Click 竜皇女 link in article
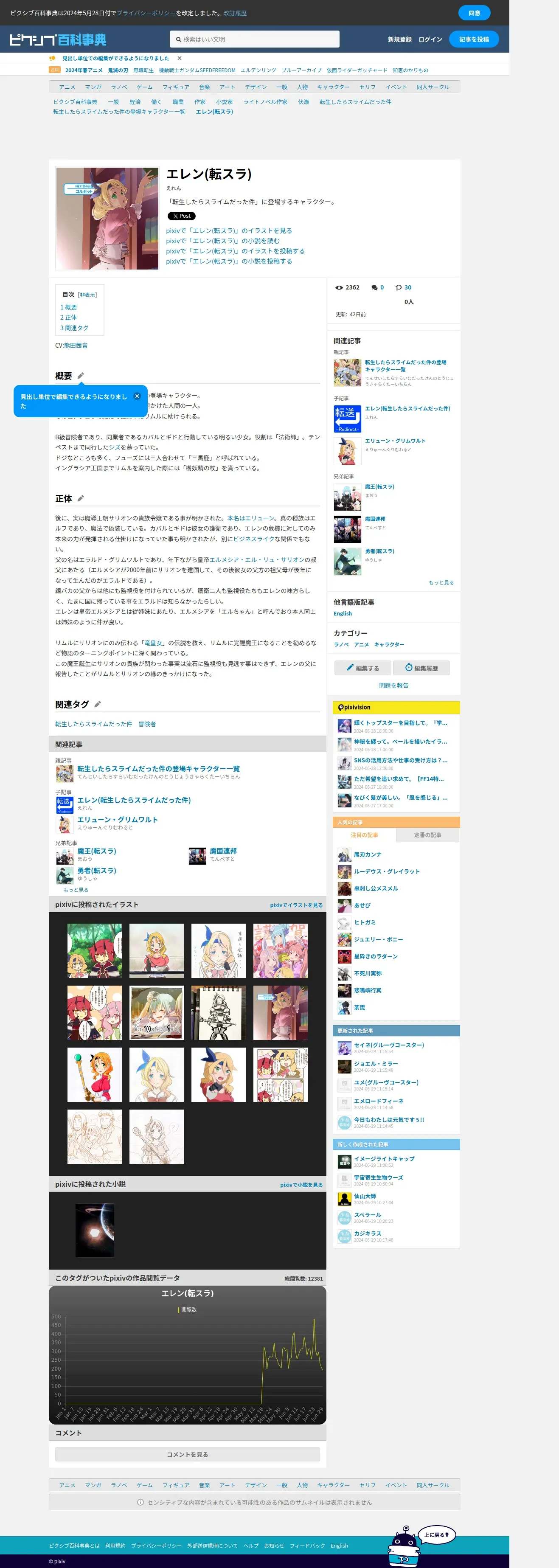The height and width of the screenshot is (1568, 559). click(x=153, y=643)
